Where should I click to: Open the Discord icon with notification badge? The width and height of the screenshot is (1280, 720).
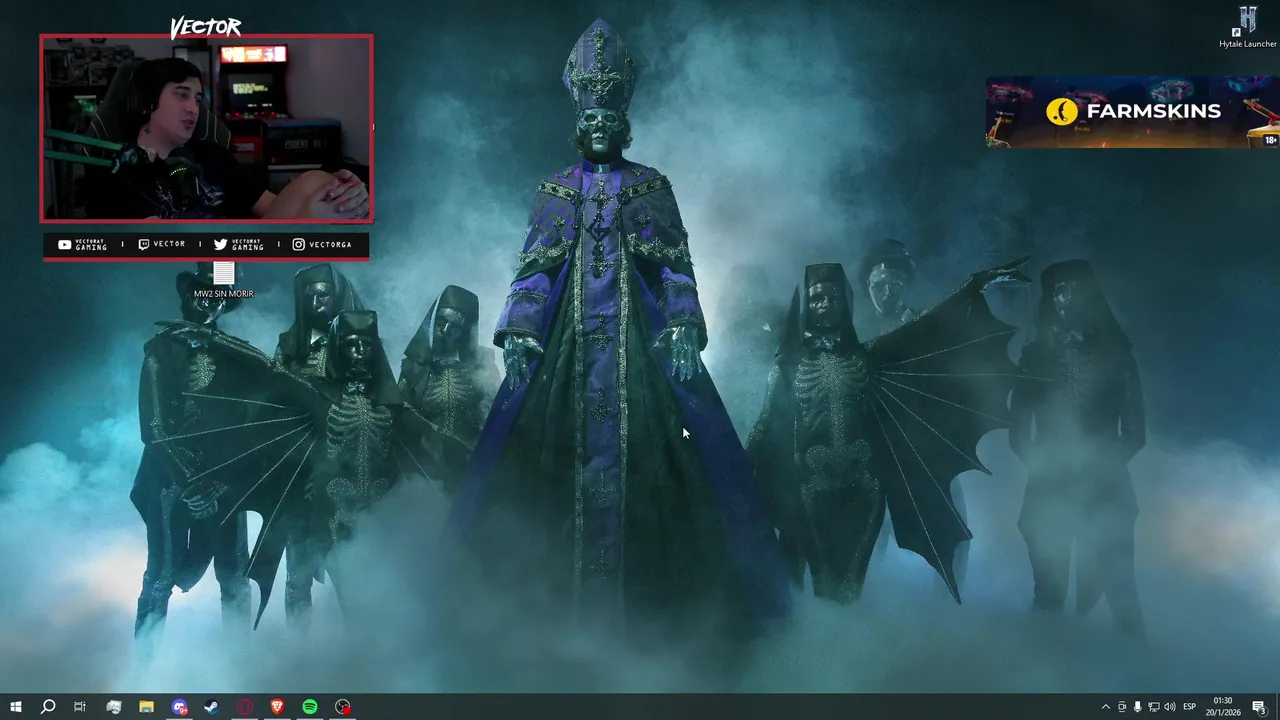pyautogui.click(x=179, y=707)
